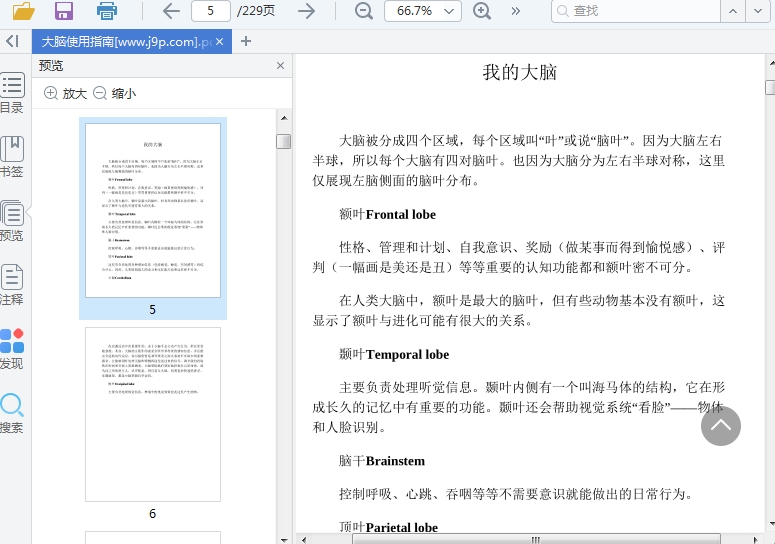Close the 预览 preview panel
The height and width of the screenshot is (544, 775).
coord(280,66)
